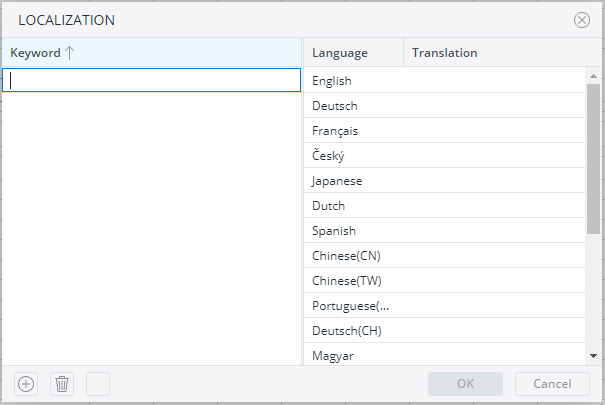Click the scrollbar up arrow

point(593,76)
